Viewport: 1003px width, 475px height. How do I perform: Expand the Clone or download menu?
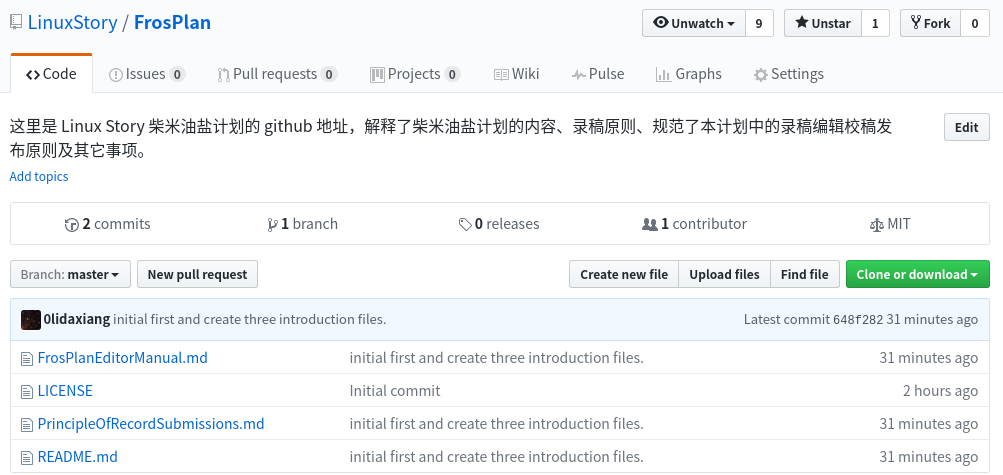click(917, 274)
